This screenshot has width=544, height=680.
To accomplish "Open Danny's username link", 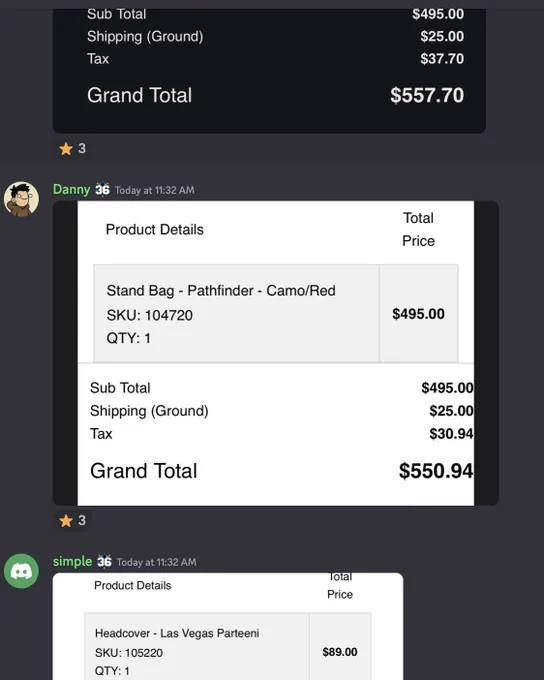I will 72,190.
